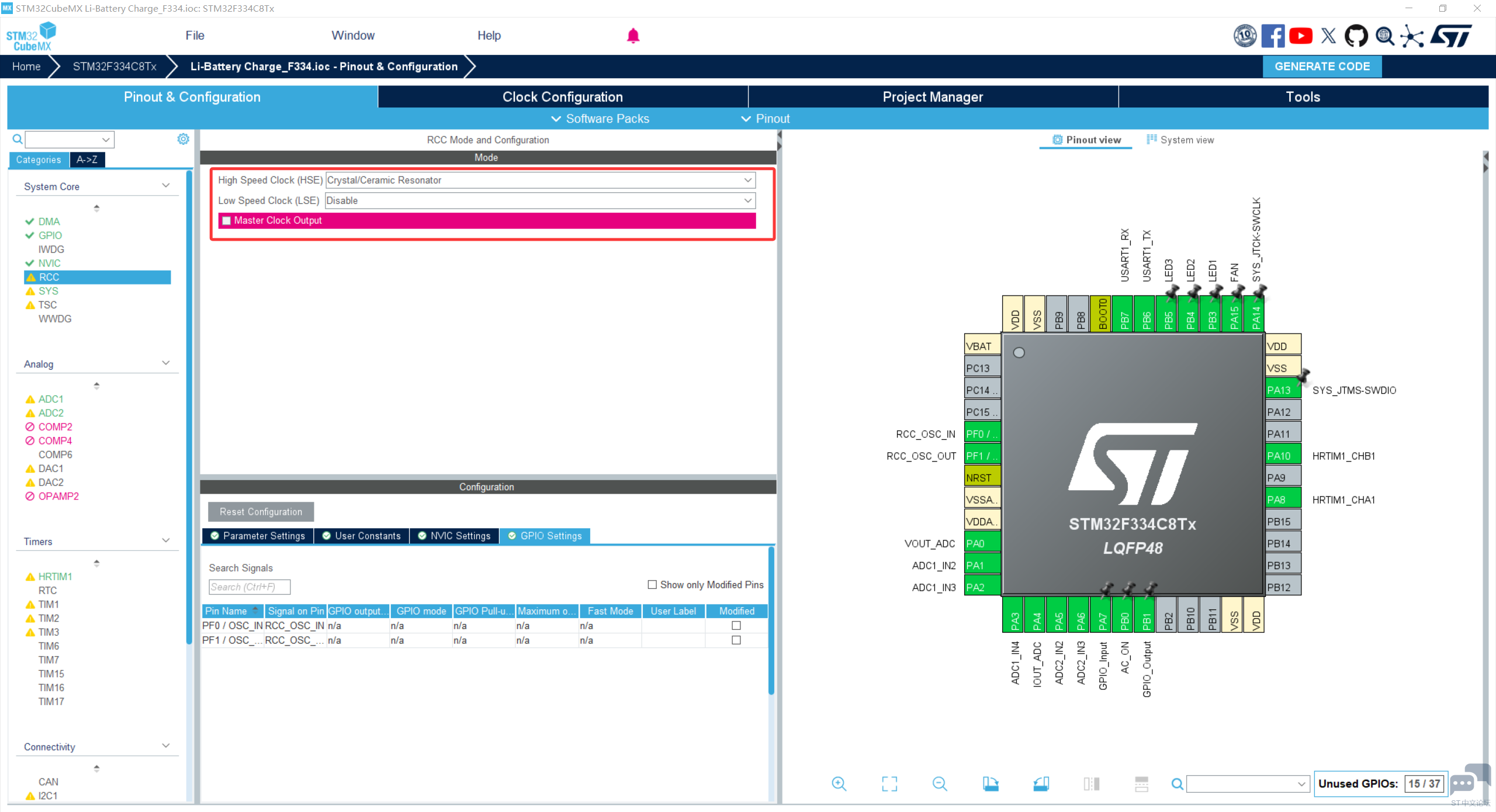Click the Search Signals input field
The height and width of the screenshot is (812, 1496).
(249, 587)
